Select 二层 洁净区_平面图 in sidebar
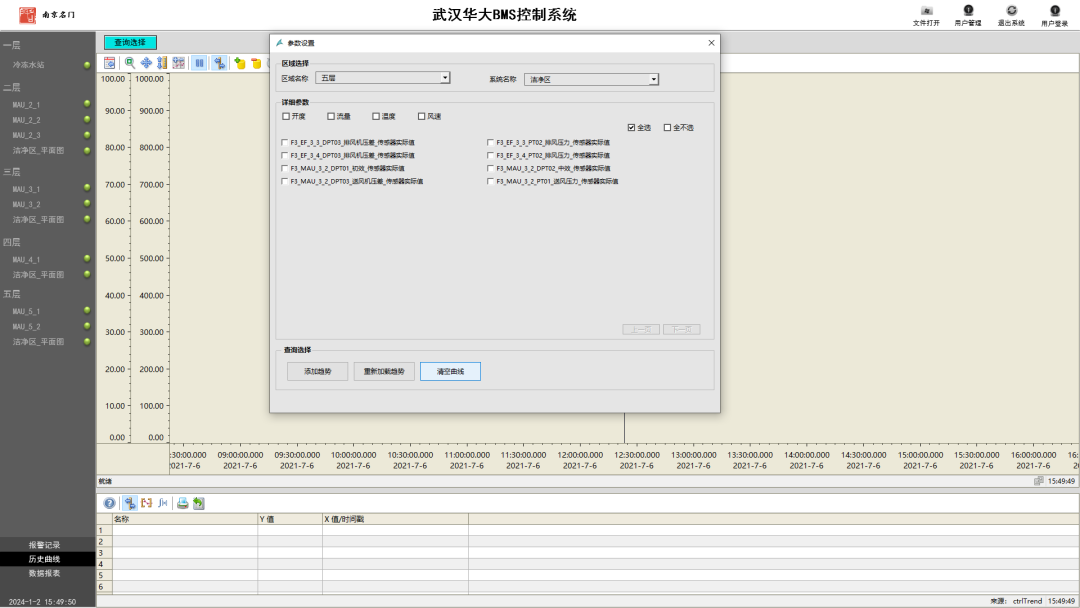 (38, 150)
